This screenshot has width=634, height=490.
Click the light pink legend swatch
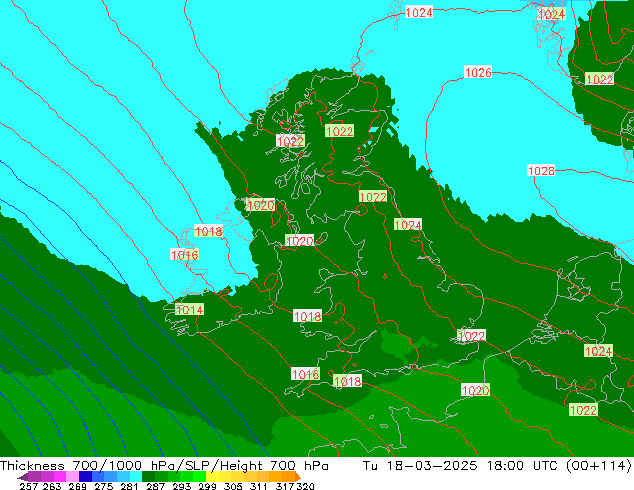[x=72, y=476]
